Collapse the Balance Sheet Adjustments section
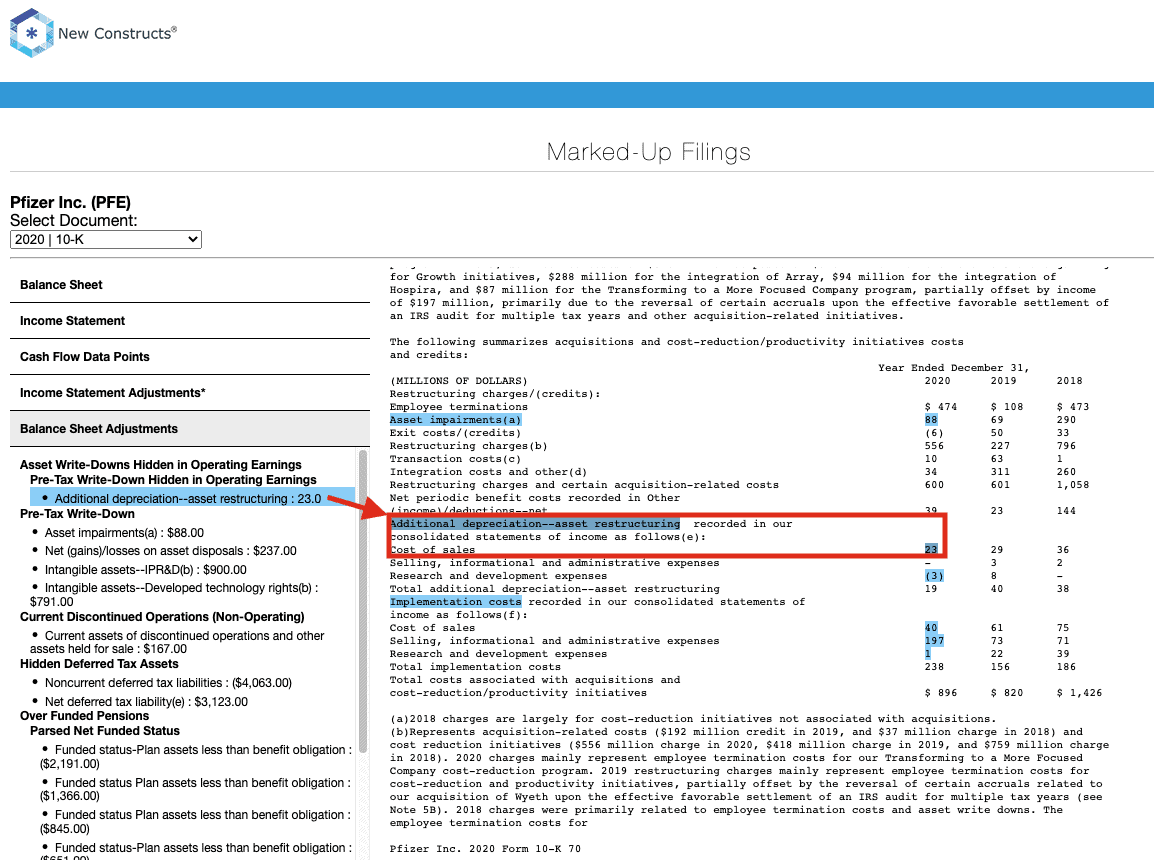Screen dimensions: 1154x860 coord(190,429)
